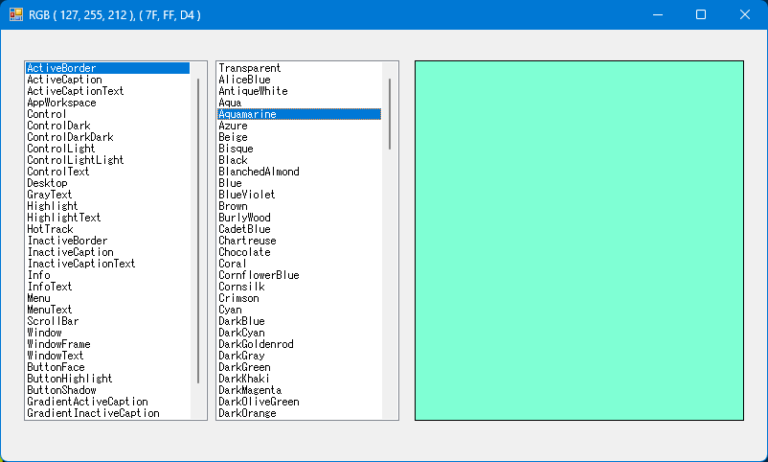Screen dimensions: 768x462
Task: Choose Crimson in the color names list
Action: (x=238, y=298)
